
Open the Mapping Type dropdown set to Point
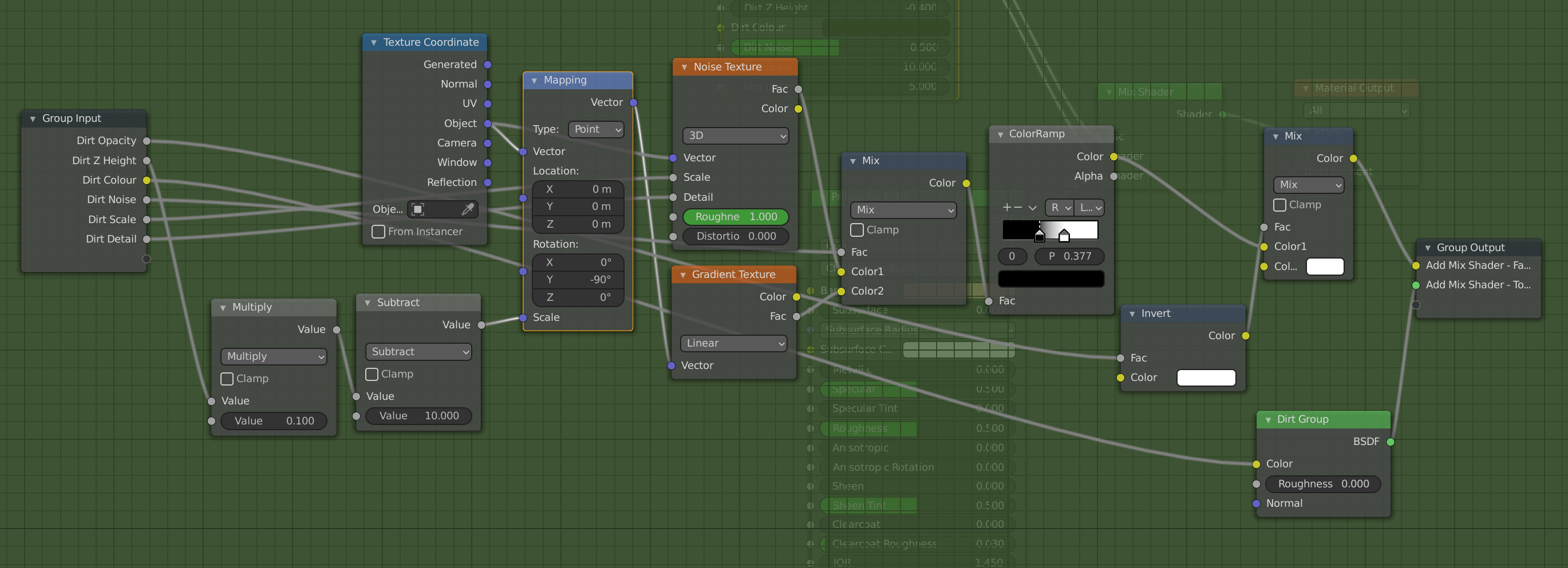tap(596, 129)
